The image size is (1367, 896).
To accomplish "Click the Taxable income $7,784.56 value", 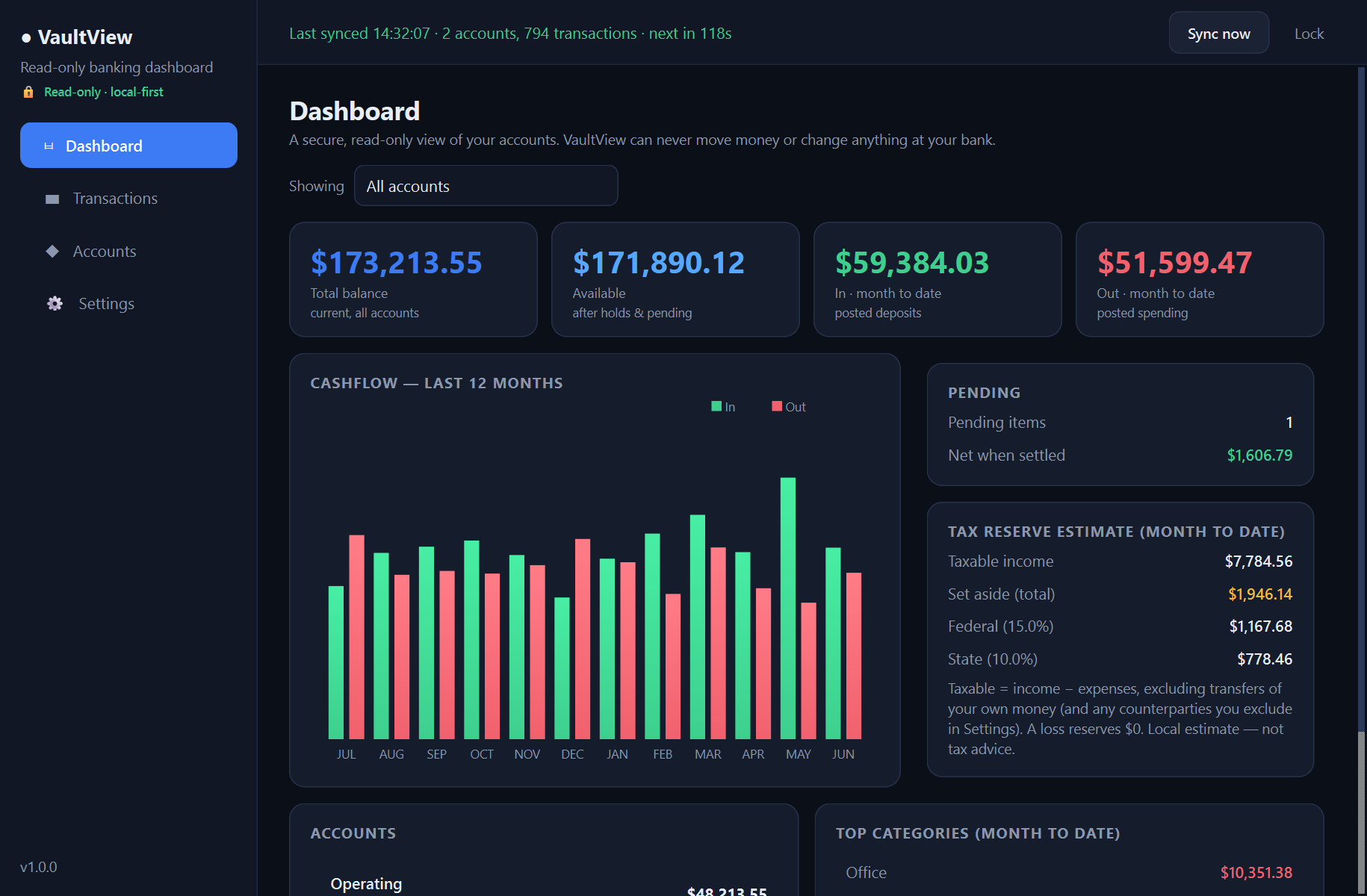I will 1258,561.
